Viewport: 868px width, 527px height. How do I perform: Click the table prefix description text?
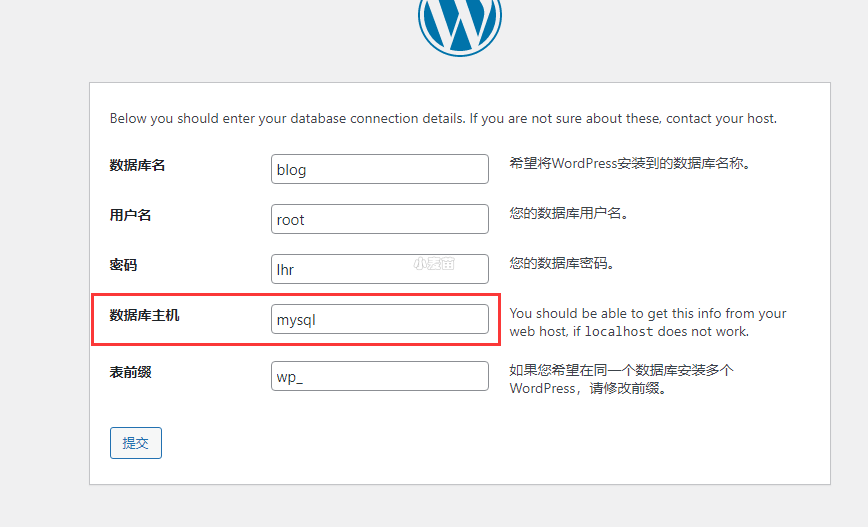click(x=621, y=379)
